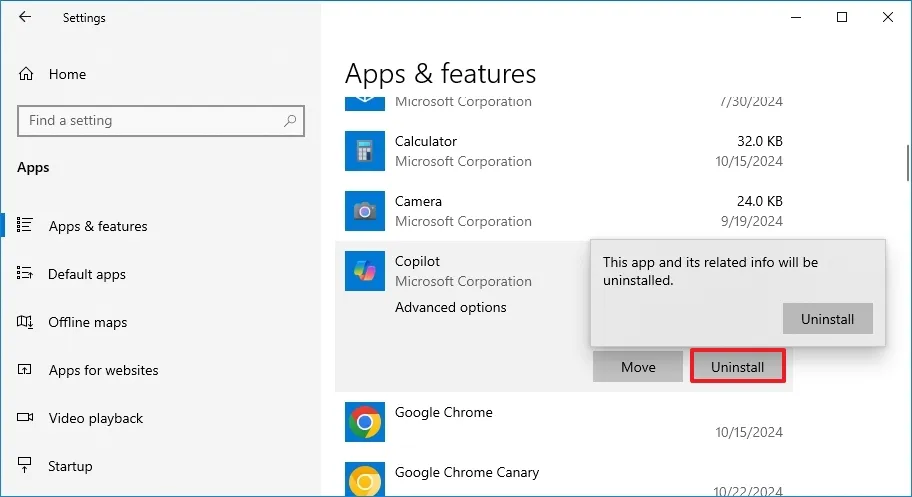
Task: Close the Settings window
Action: pyautogui.click(x=888, y=17)
